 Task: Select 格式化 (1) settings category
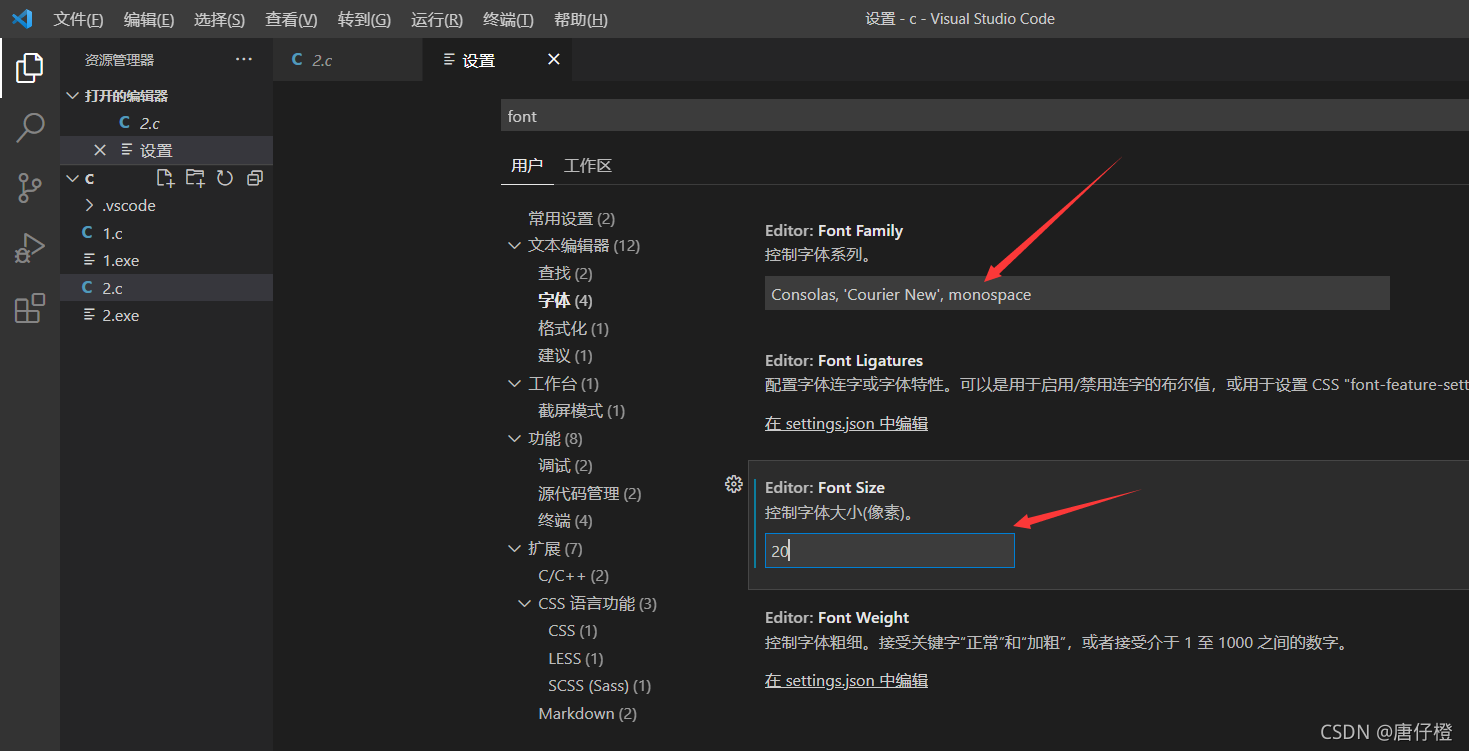[x=573, y=328]
